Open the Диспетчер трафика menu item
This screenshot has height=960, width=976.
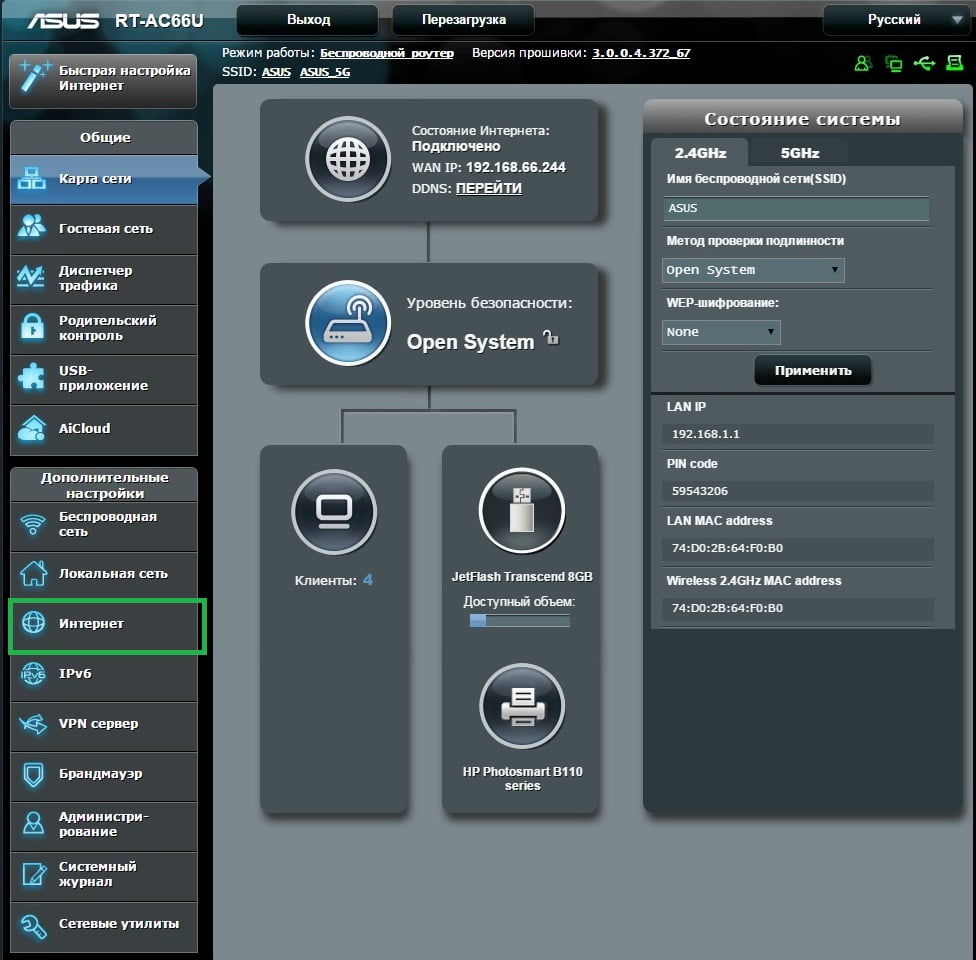click(104, 278)
